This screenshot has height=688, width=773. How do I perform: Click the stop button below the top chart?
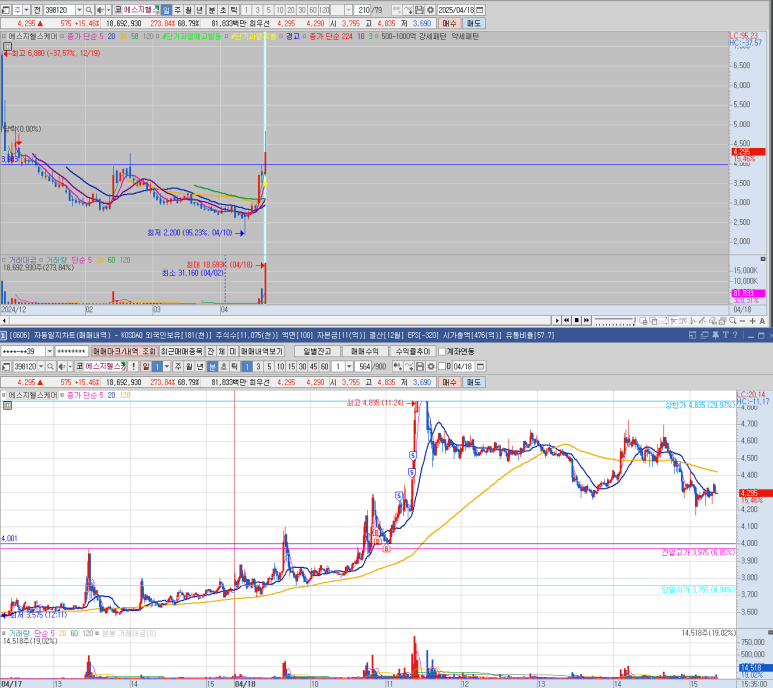(576, 320)
